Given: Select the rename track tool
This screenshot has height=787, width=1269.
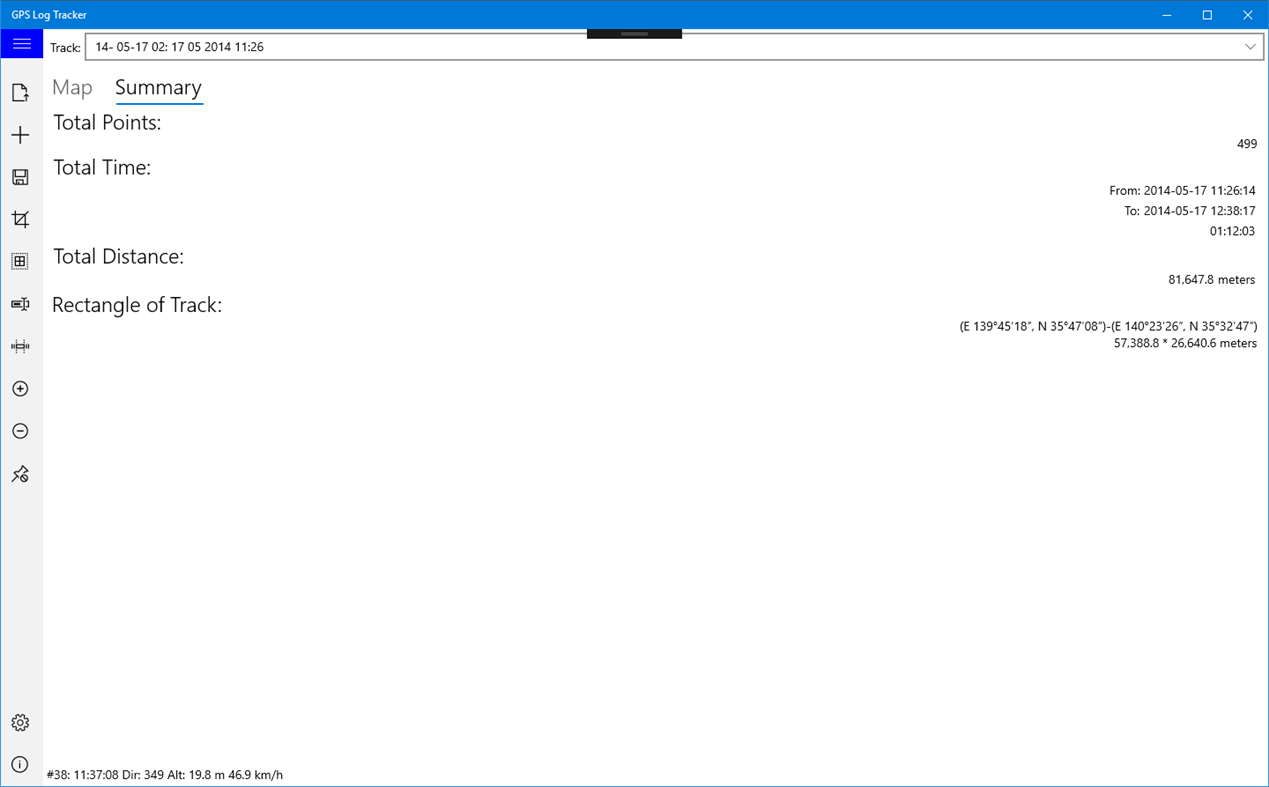Looking at the screenshot, I should (21, 304).
